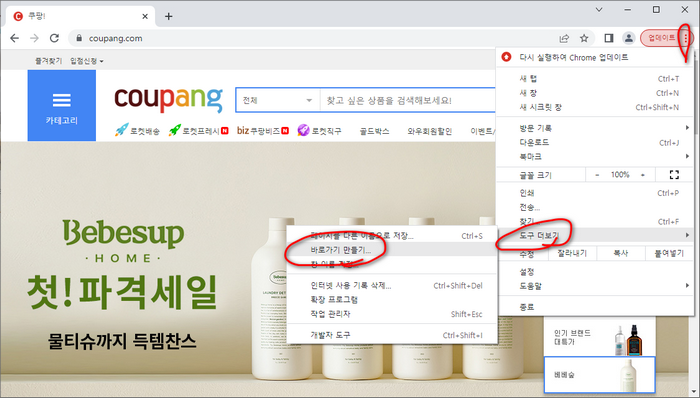Decrease zoom with the minus button
The height and width of the screenshot is (398, 700).
point(597,175)
